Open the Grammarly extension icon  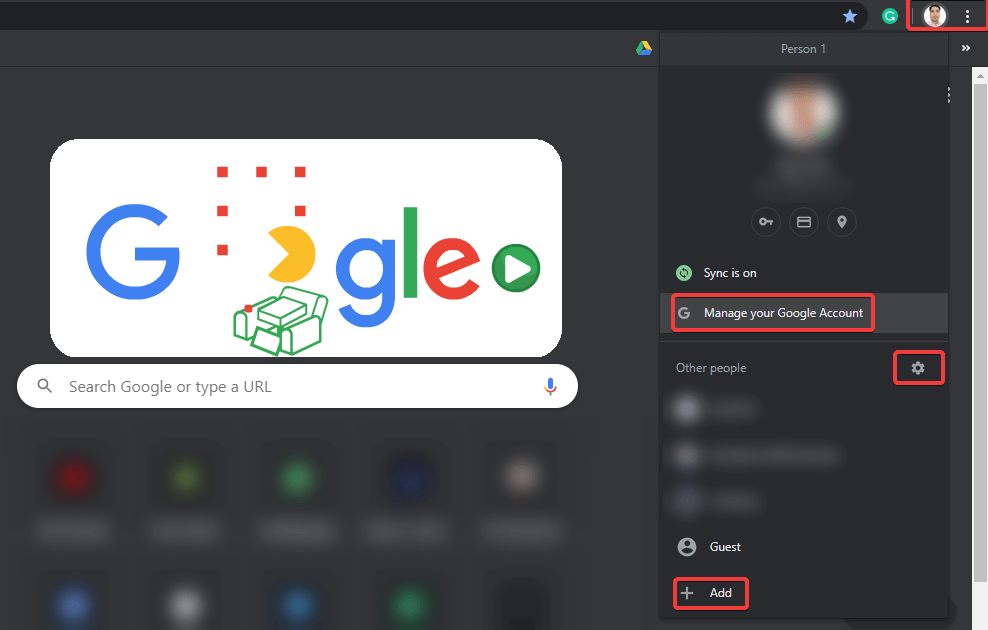click(889, 16)
